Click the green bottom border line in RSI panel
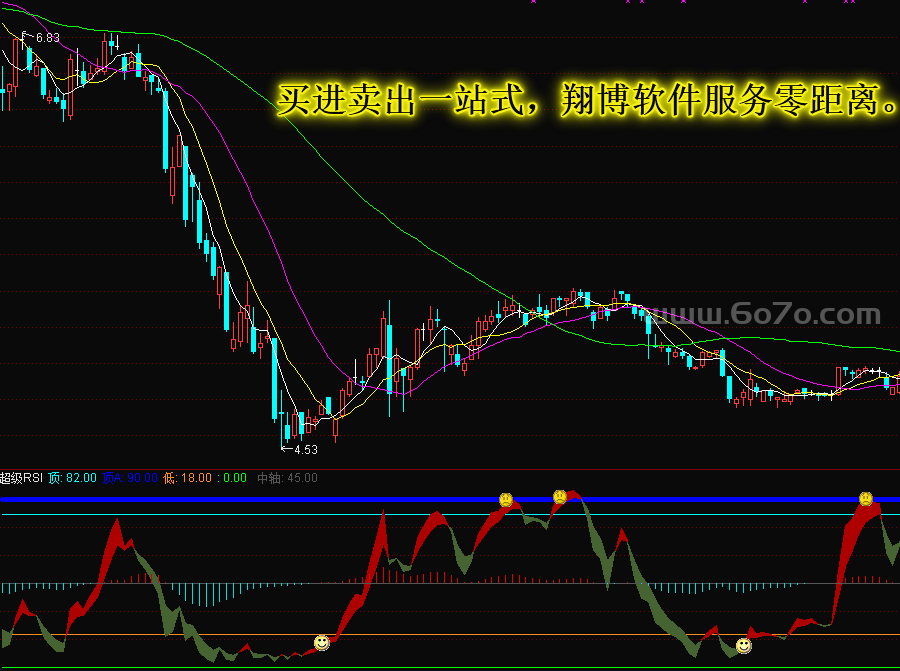The height and width of the screenshot is (671, 900). (450, 668)
